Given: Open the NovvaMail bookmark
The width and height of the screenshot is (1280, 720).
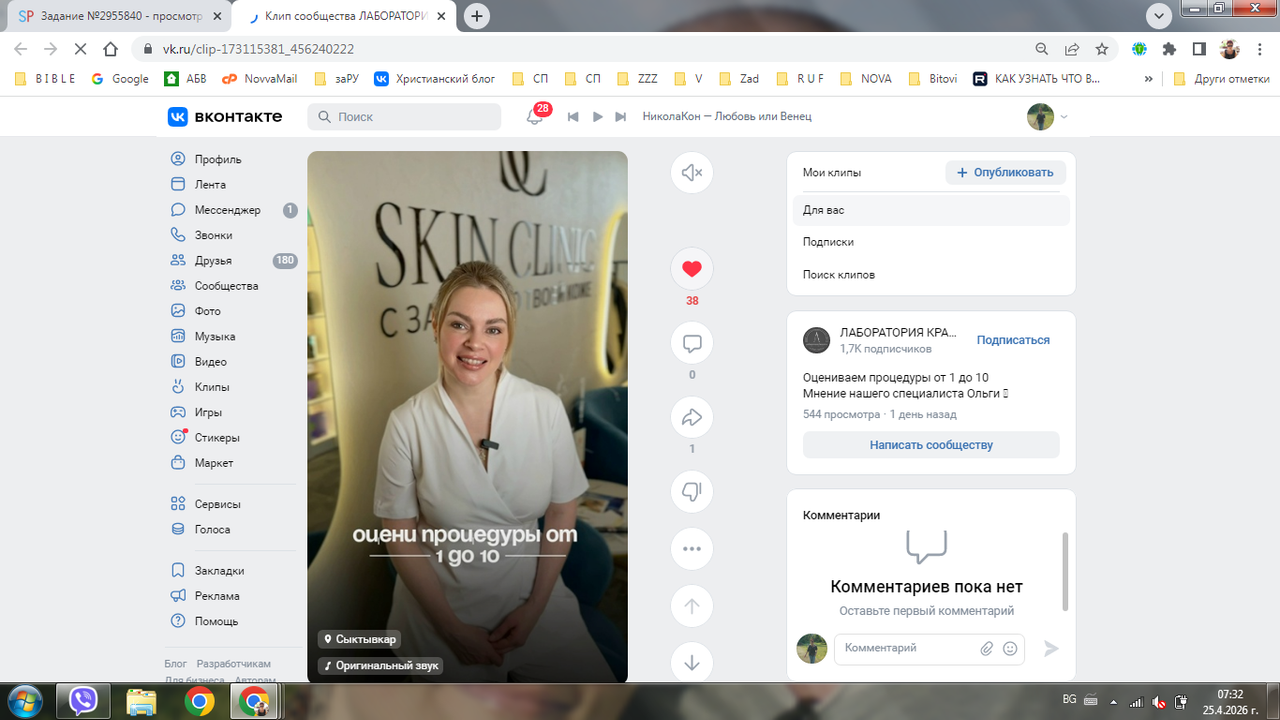Looking at the screenshot, I should tap(259, 79).
